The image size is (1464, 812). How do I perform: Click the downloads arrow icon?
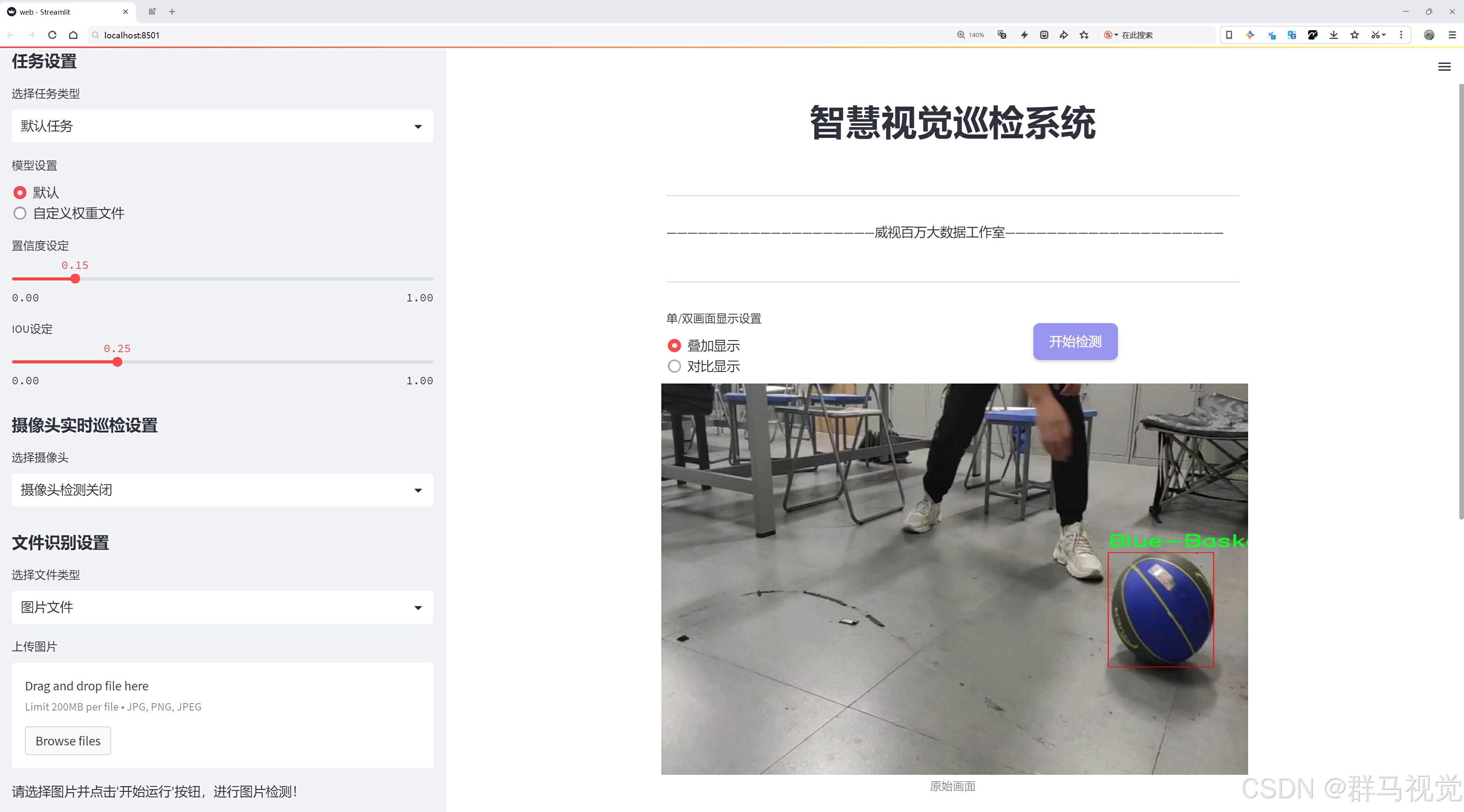pos(1333,35)
